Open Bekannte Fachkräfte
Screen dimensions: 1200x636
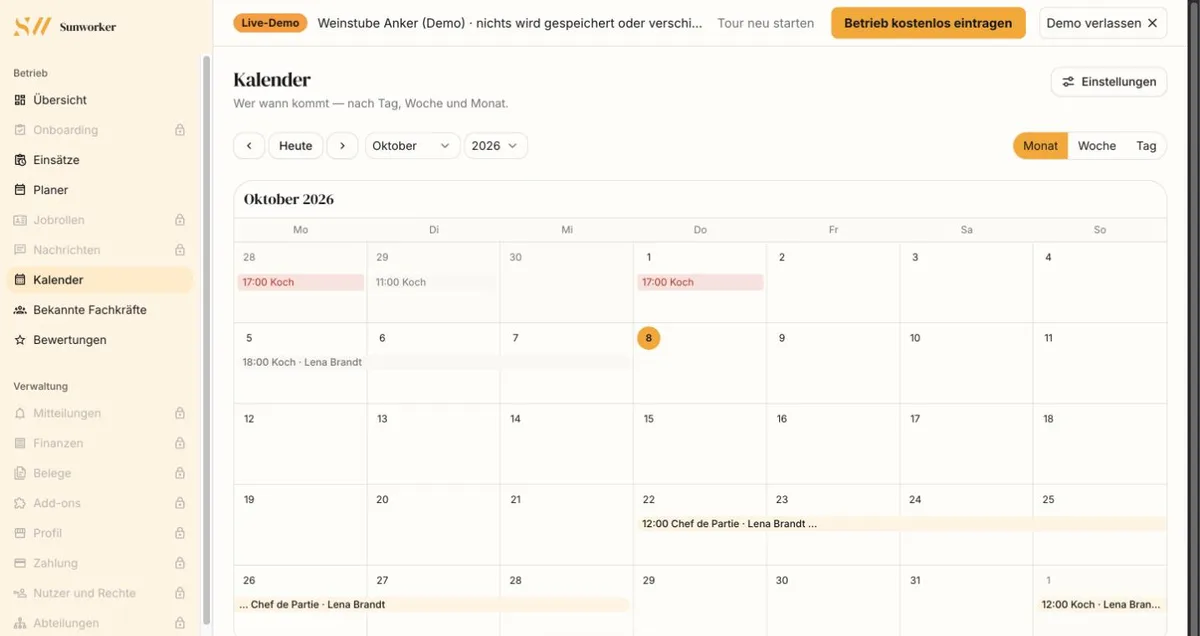pos(100,310)
